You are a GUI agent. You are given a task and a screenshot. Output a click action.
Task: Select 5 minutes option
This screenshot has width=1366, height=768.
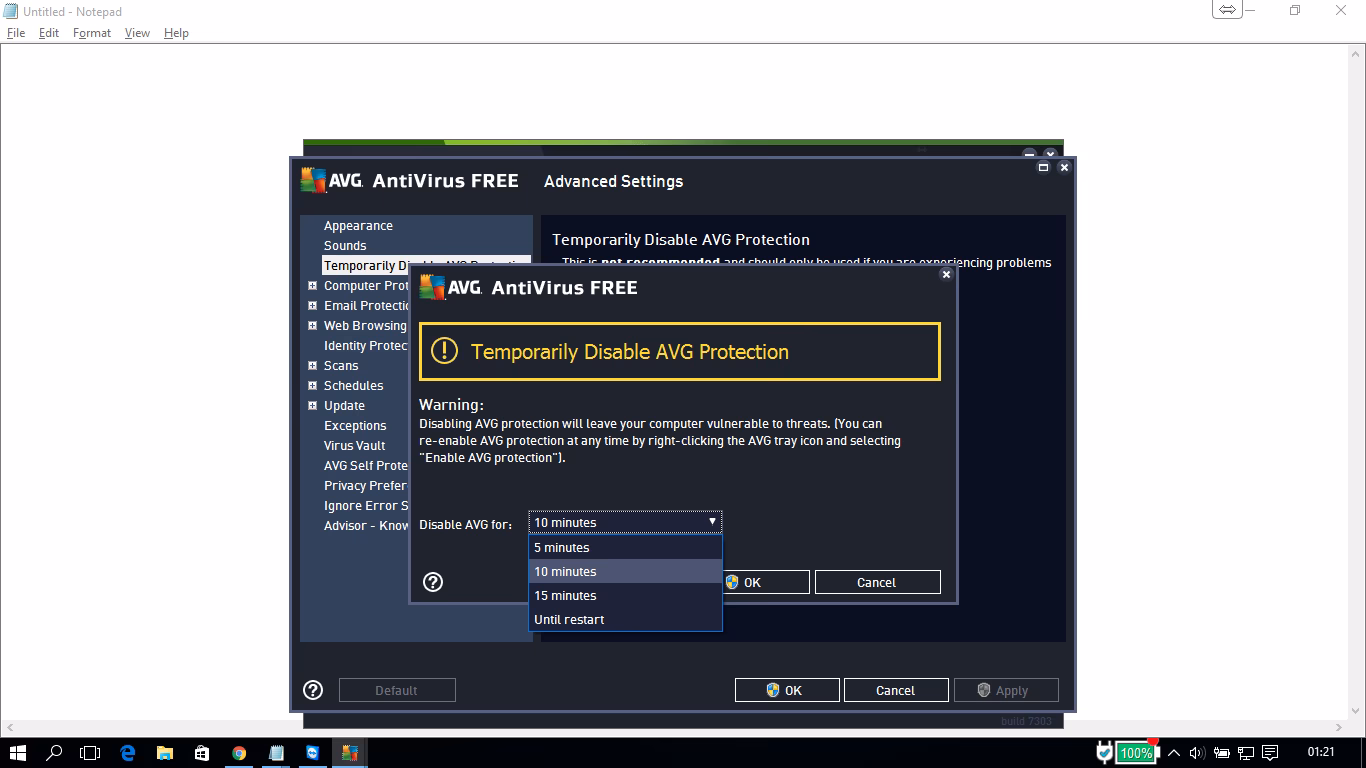coord(625,547)
